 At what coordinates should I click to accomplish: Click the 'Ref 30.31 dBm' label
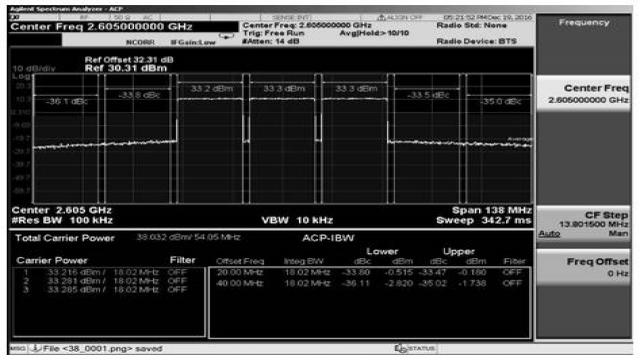point(126,68)
